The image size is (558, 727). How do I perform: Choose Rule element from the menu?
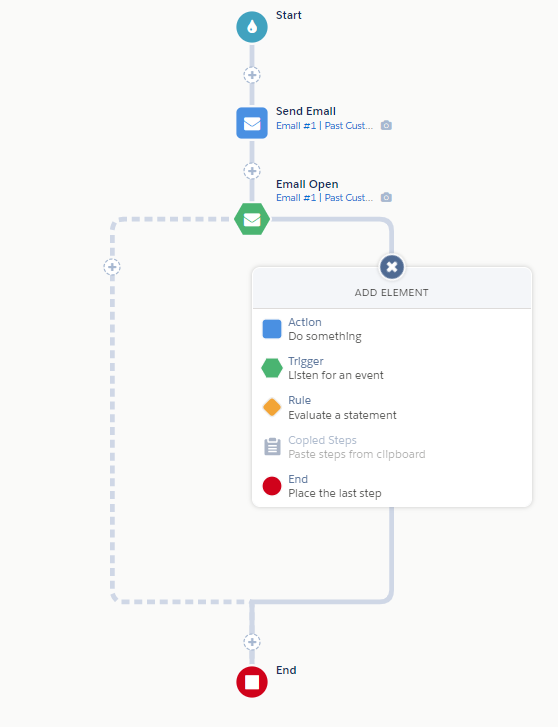click(392, 408)
